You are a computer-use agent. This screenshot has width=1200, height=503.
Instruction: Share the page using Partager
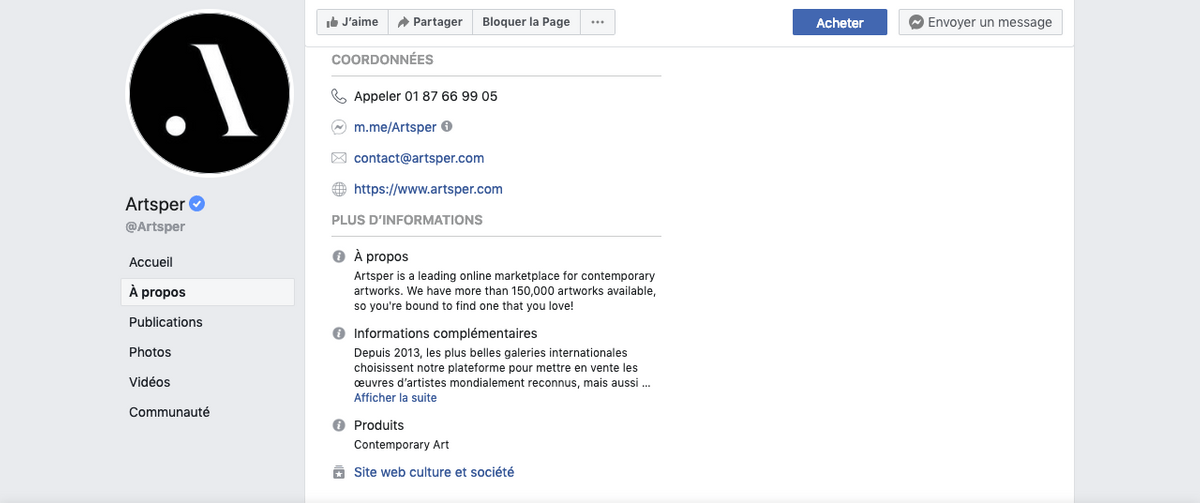tap(429, 22)
